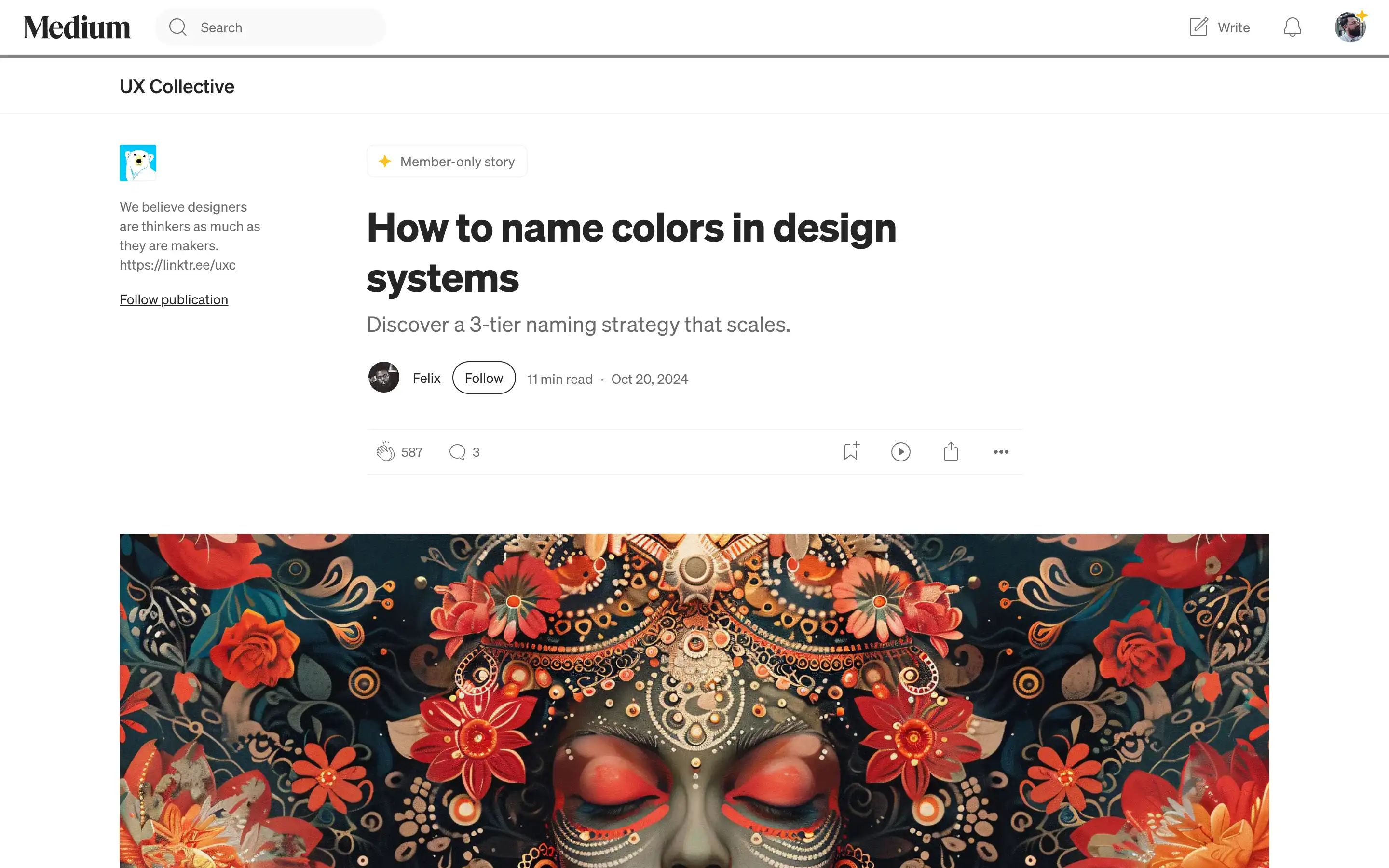Click the 'Oct 20, 2024' date
Image resolution: width=1389 pixels, height=868 pixels.
(649, 379)
